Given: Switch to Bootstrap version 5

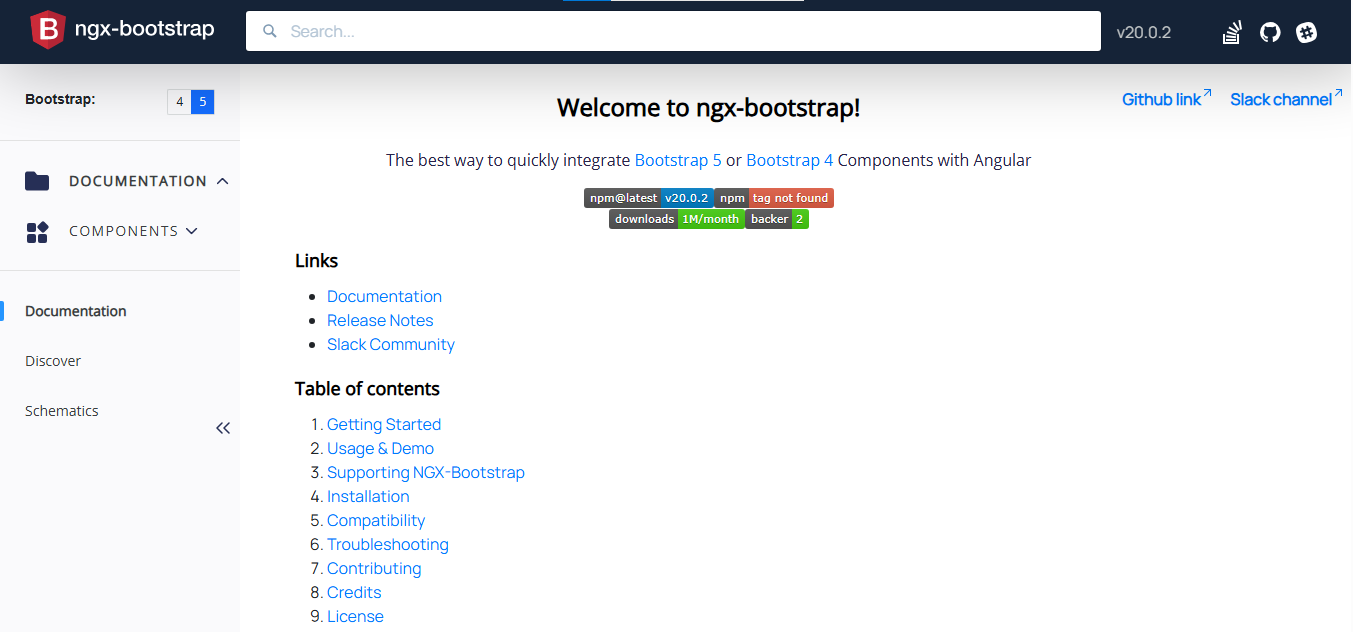Looking at the screenshot, I should tap(203, 101).
